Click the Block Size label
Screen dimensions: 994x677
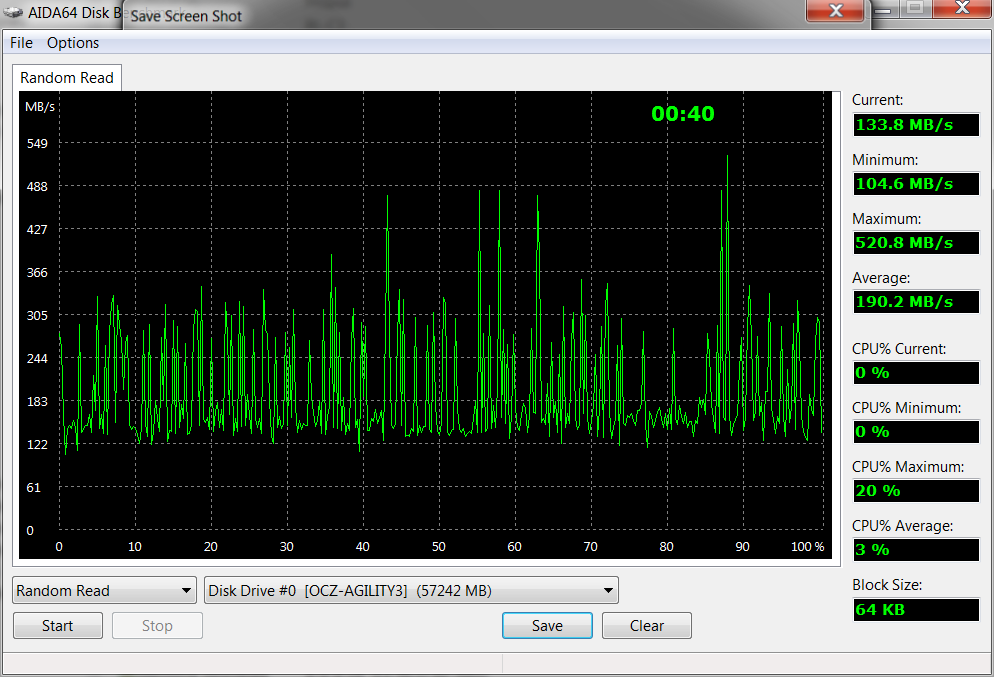click(887, 584)
